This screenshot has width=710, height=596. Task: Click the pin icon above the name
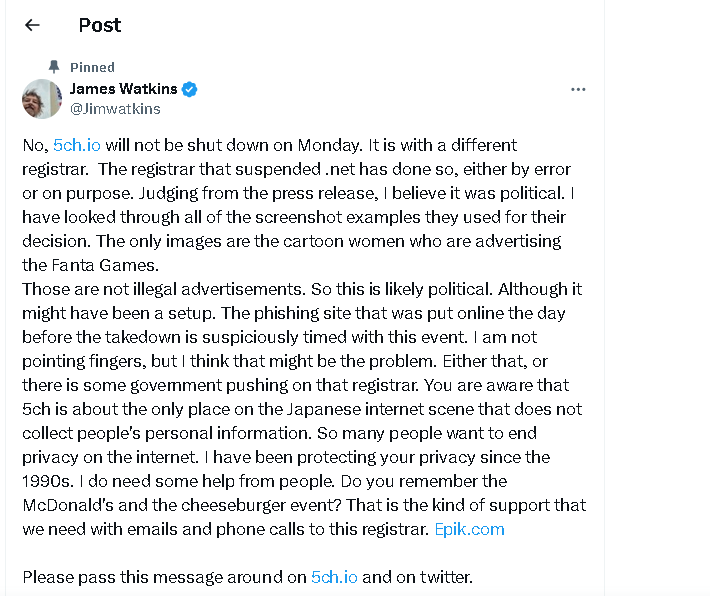(56, 68)
